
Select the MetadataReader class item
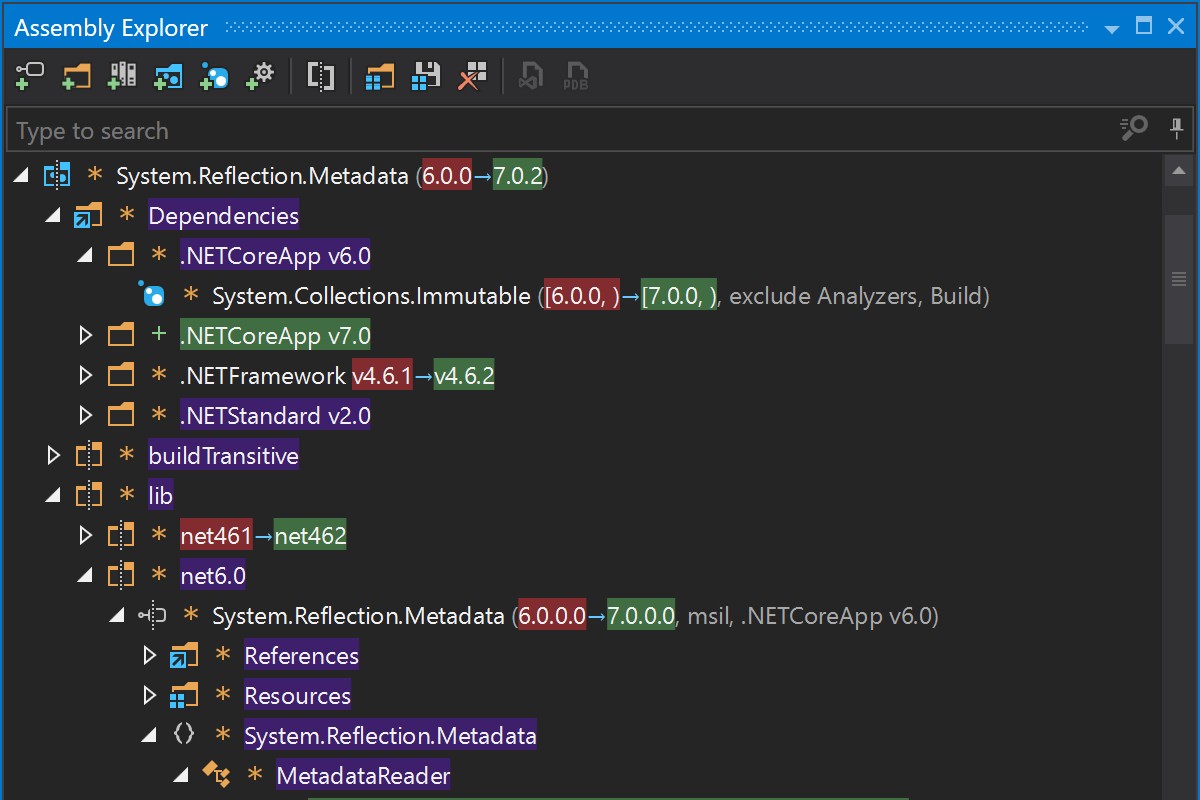(x=362, y=776)
